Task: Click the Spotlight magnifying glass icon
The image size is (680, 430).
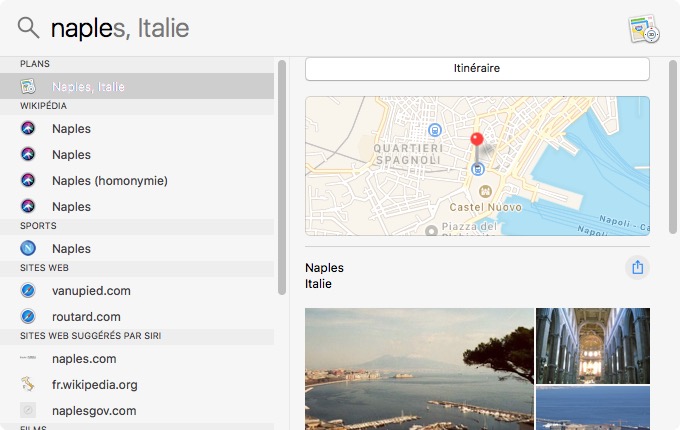Action: (28, 28)
